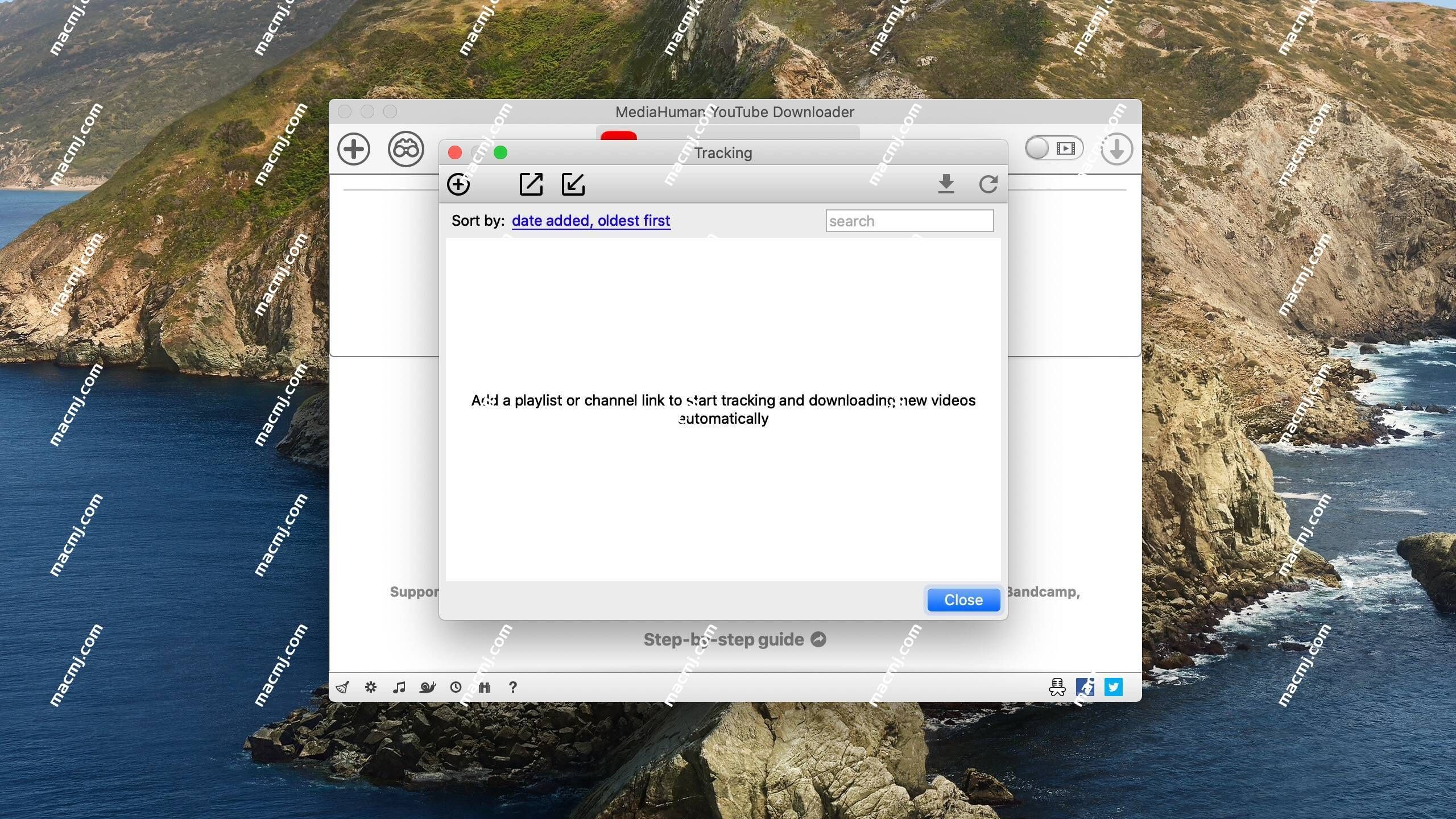
Task: Click the binoculars icon in bottom bar
Action: (x=485, y=687)
